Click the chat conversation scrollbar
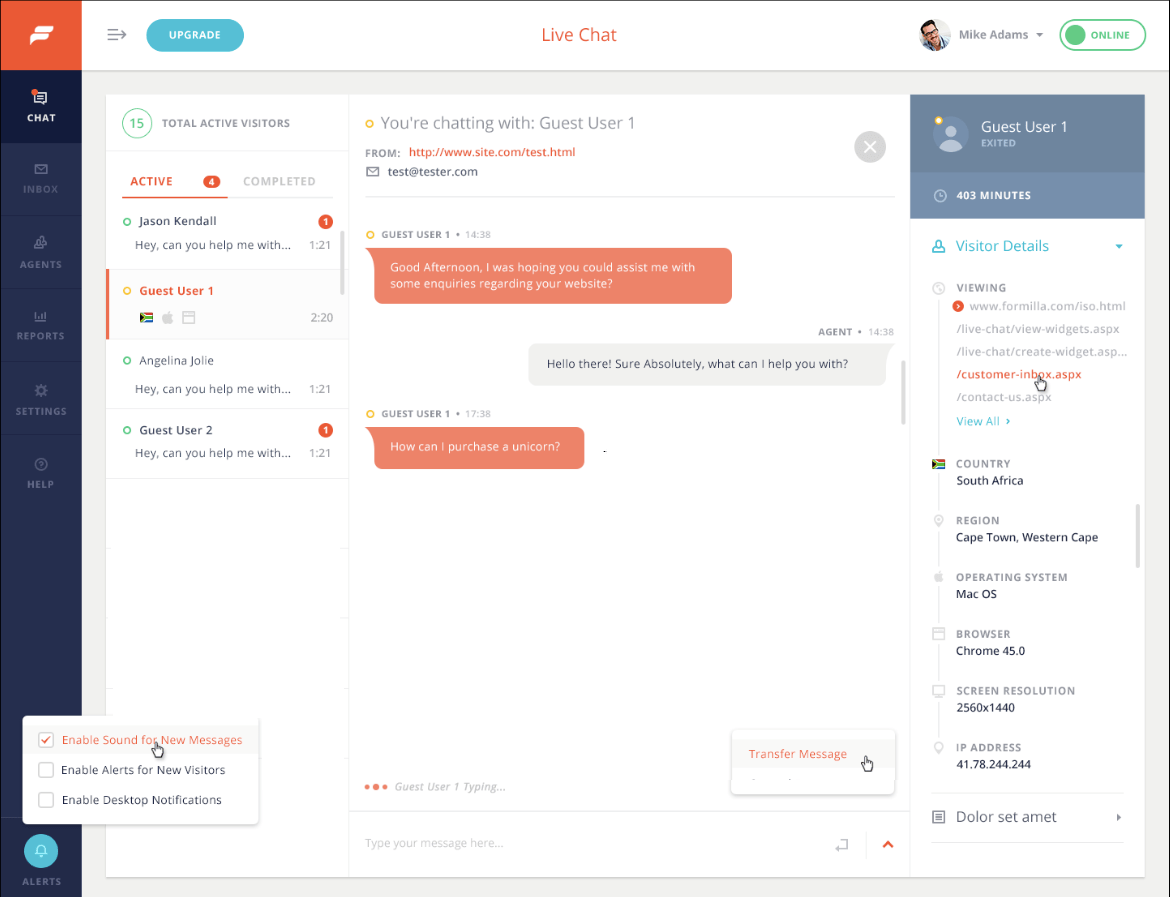Screen dimensions: 1170x897 click(x=903, y=393)
